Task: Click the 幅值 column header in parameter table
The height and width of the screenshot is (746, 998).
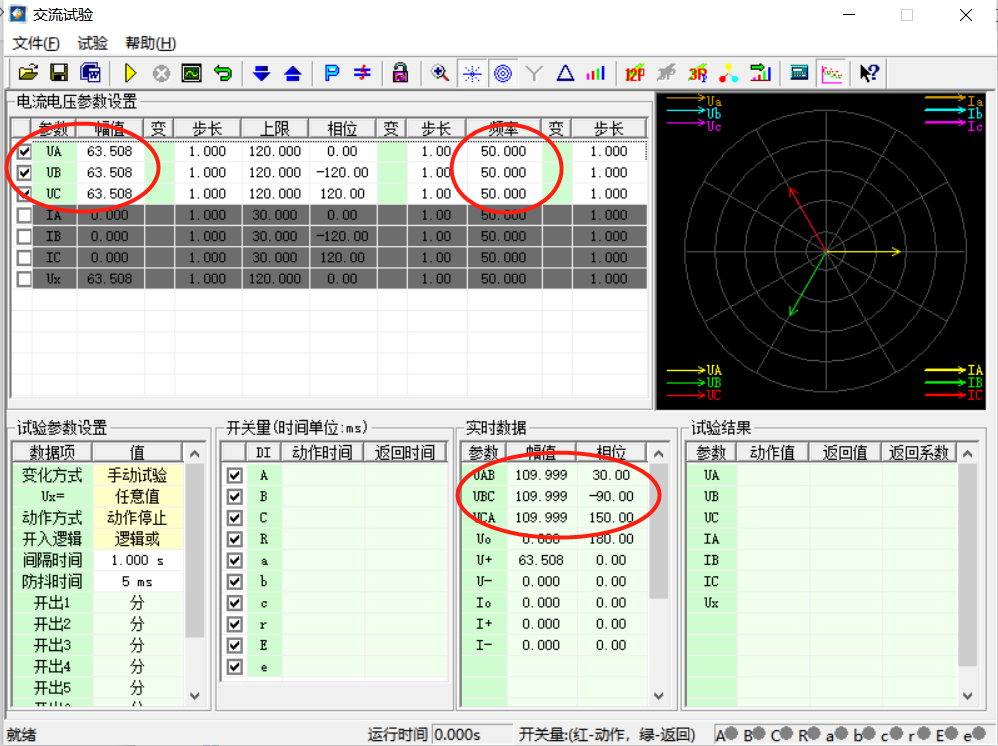Action: coord(110,128)
